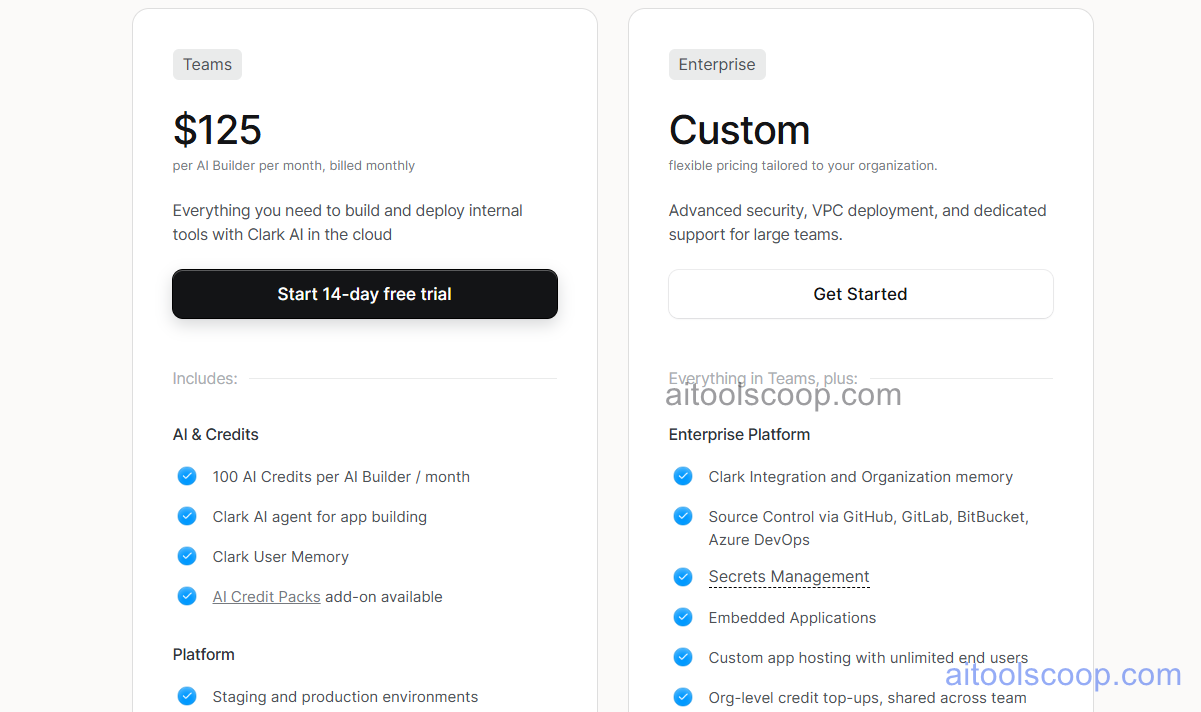
Task: Click "per AI Builder per month, billed monthly"
Action: [294, 166]
